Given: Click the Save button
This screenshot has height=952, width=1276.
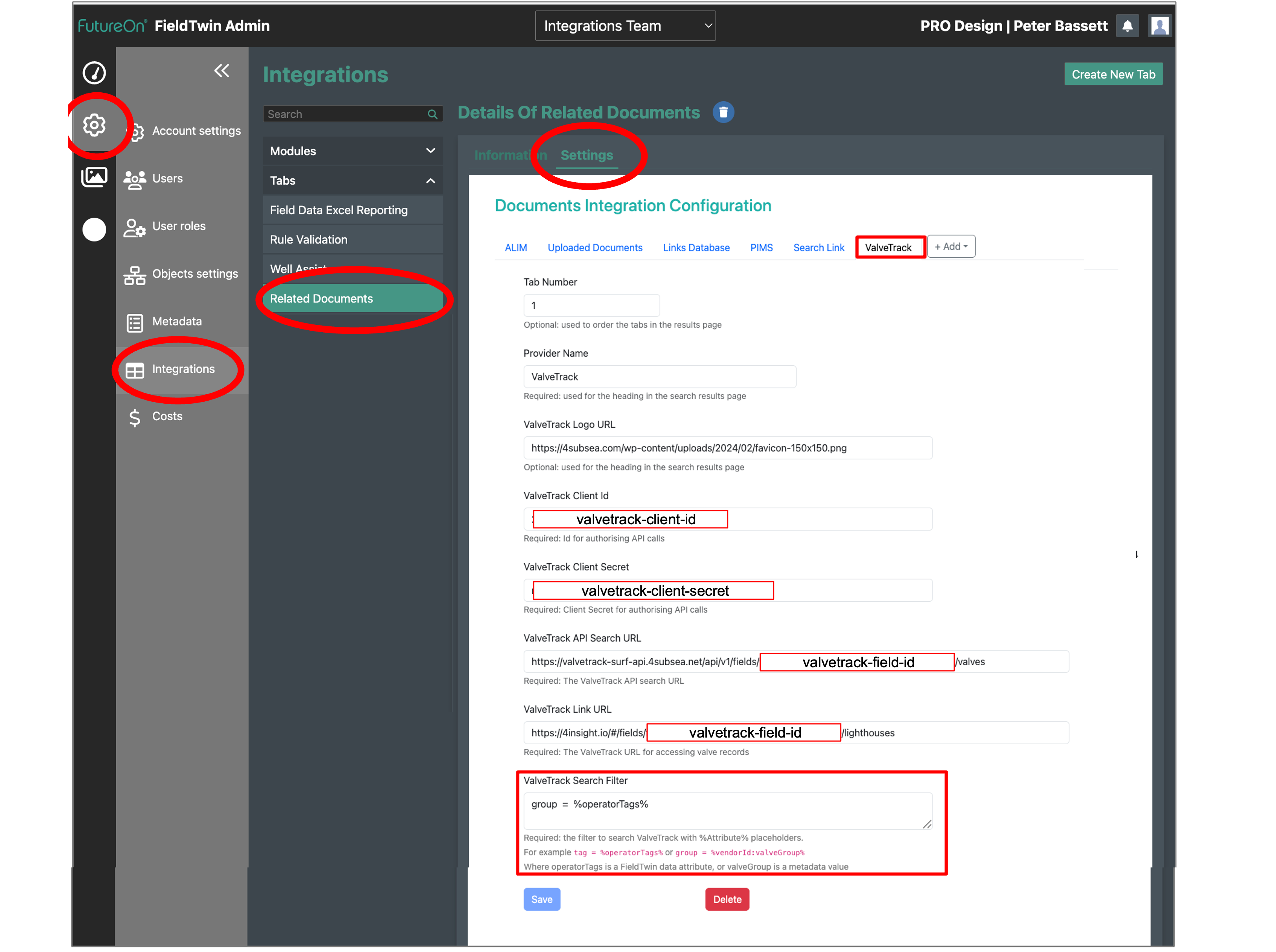Looking at the screenshot, I should [x=541, y=899].
